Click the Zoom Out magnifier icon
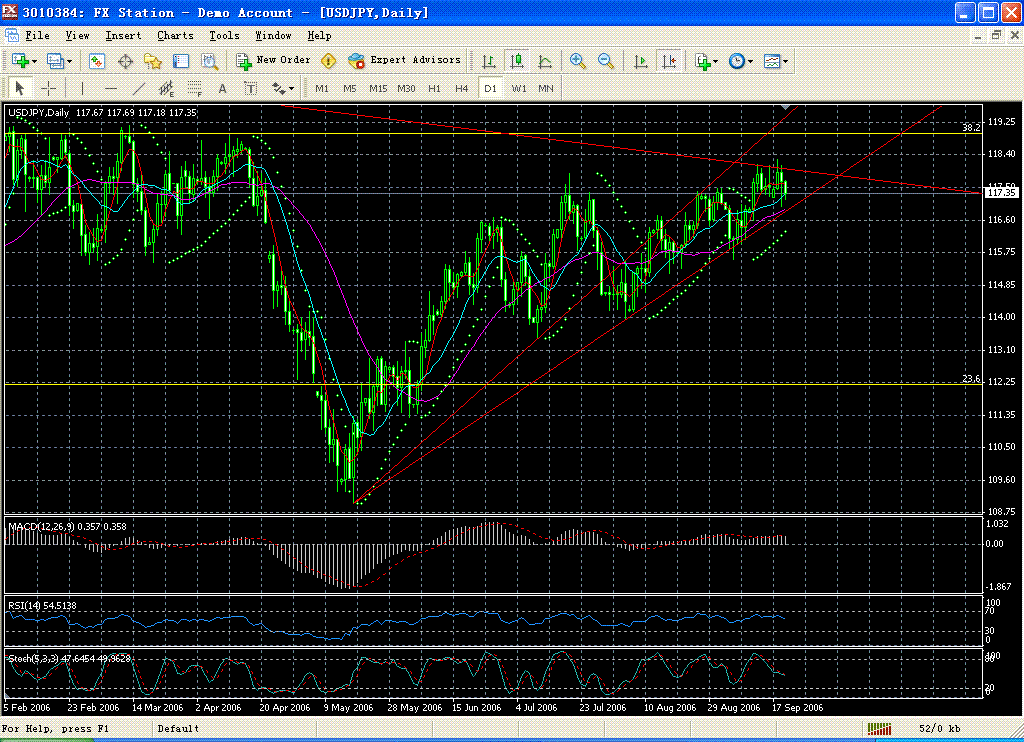The width and height of the screenshot is (1024, 742). pos(605,61)
